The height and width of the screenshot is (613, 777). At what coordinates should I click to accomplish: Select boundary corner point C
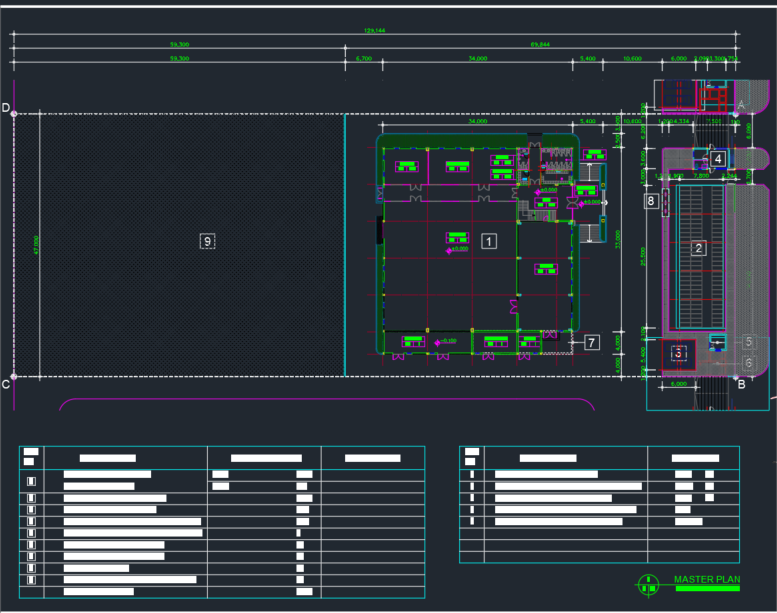[13, 377]
